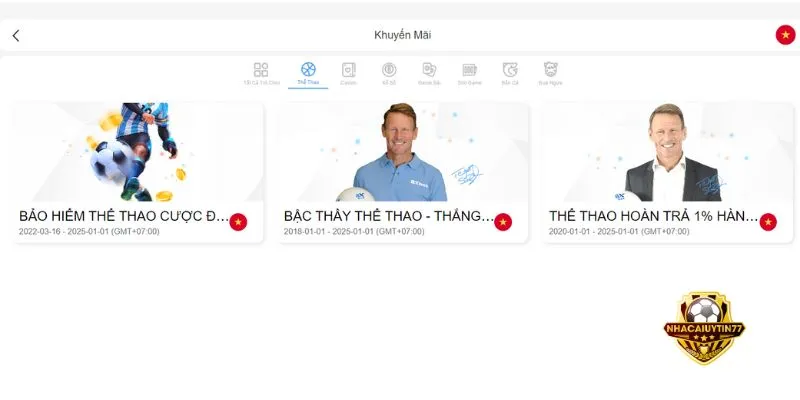
Task: Click the football player promotion banner image
Action: point(138,152)
